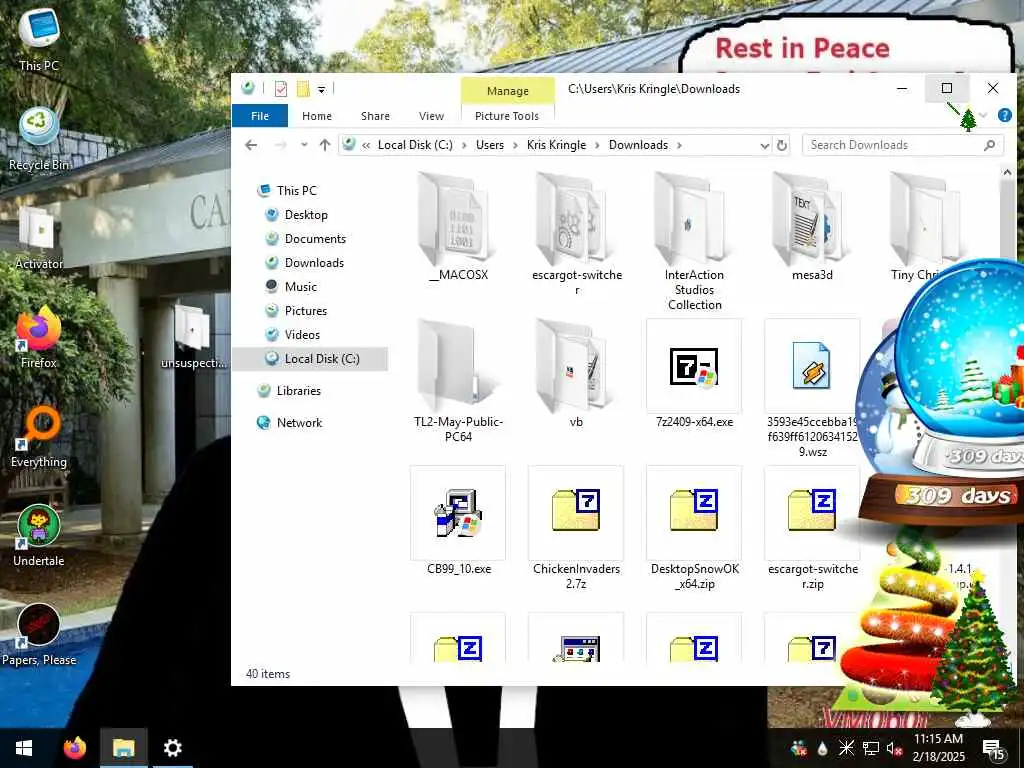Select the unsuspecti... desktop folder
This screenshot has width=1024, height=768.
point(193,338)
